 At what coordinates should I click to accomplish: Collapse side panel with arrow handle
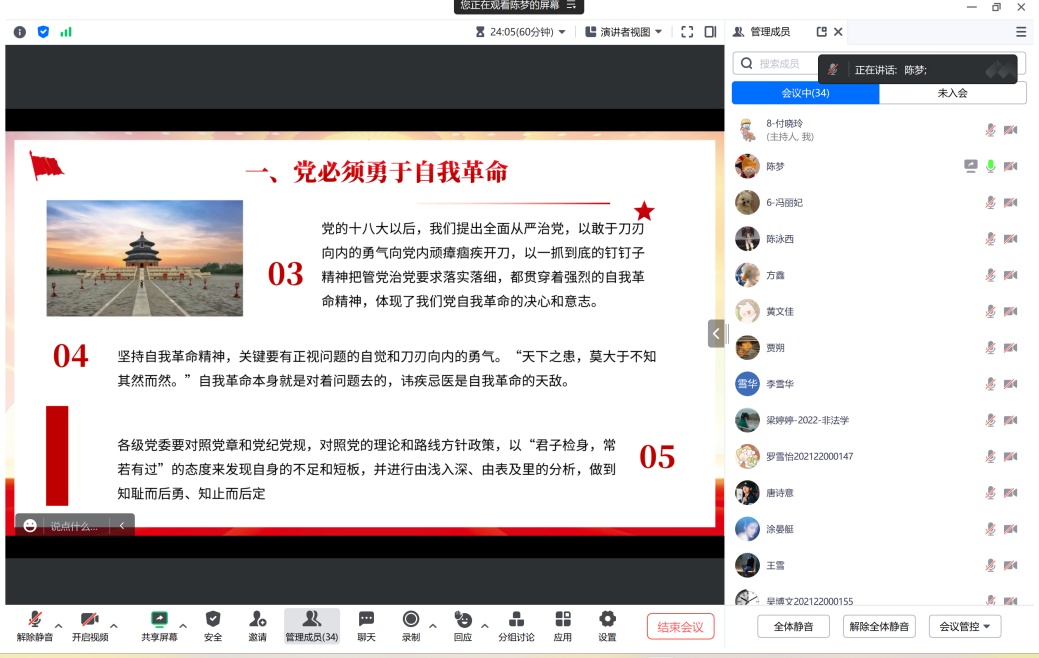pos(716,333)
